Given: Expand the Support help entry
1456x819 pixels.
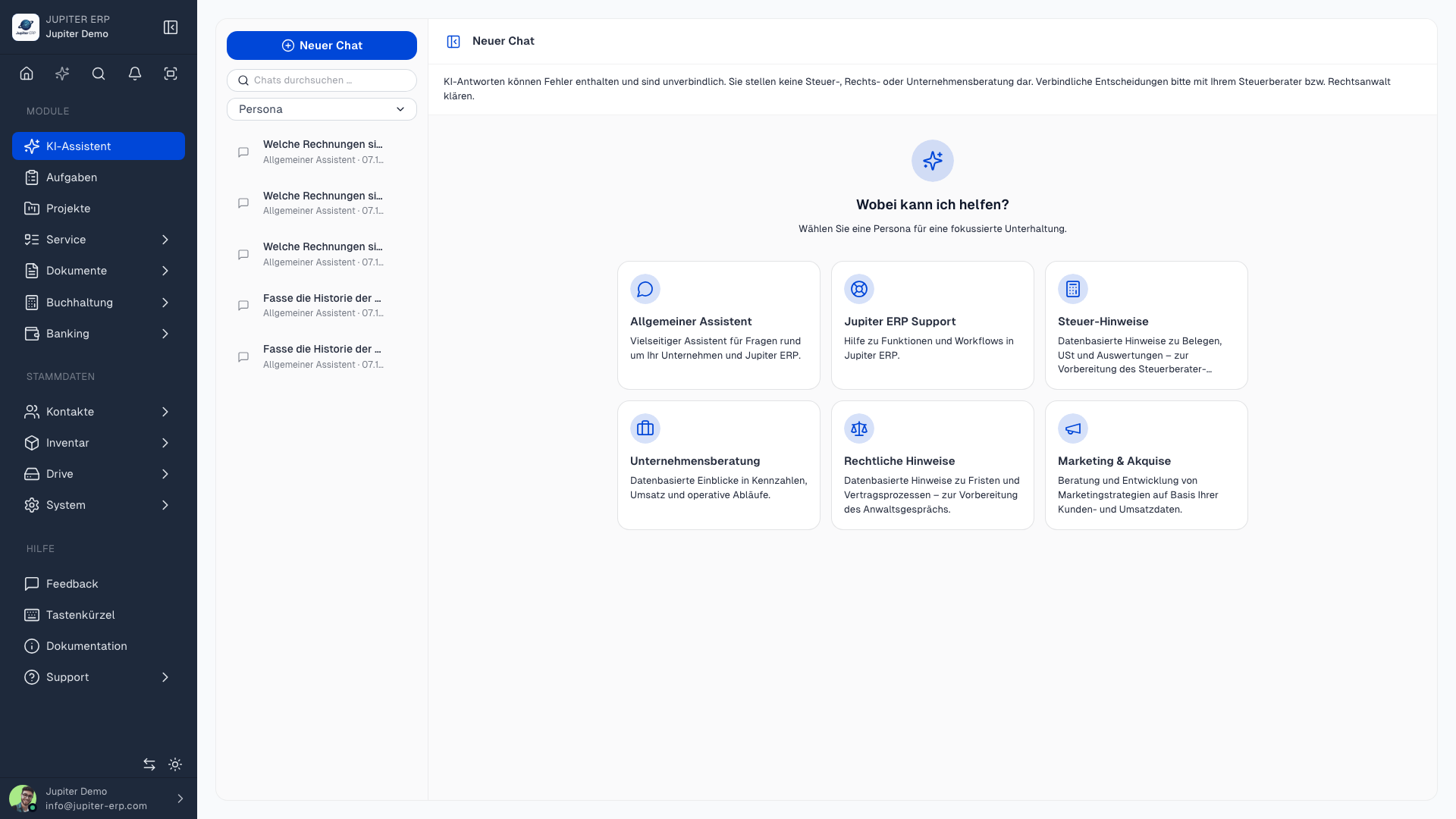Looking at the screenshot, I should point(99,677).
